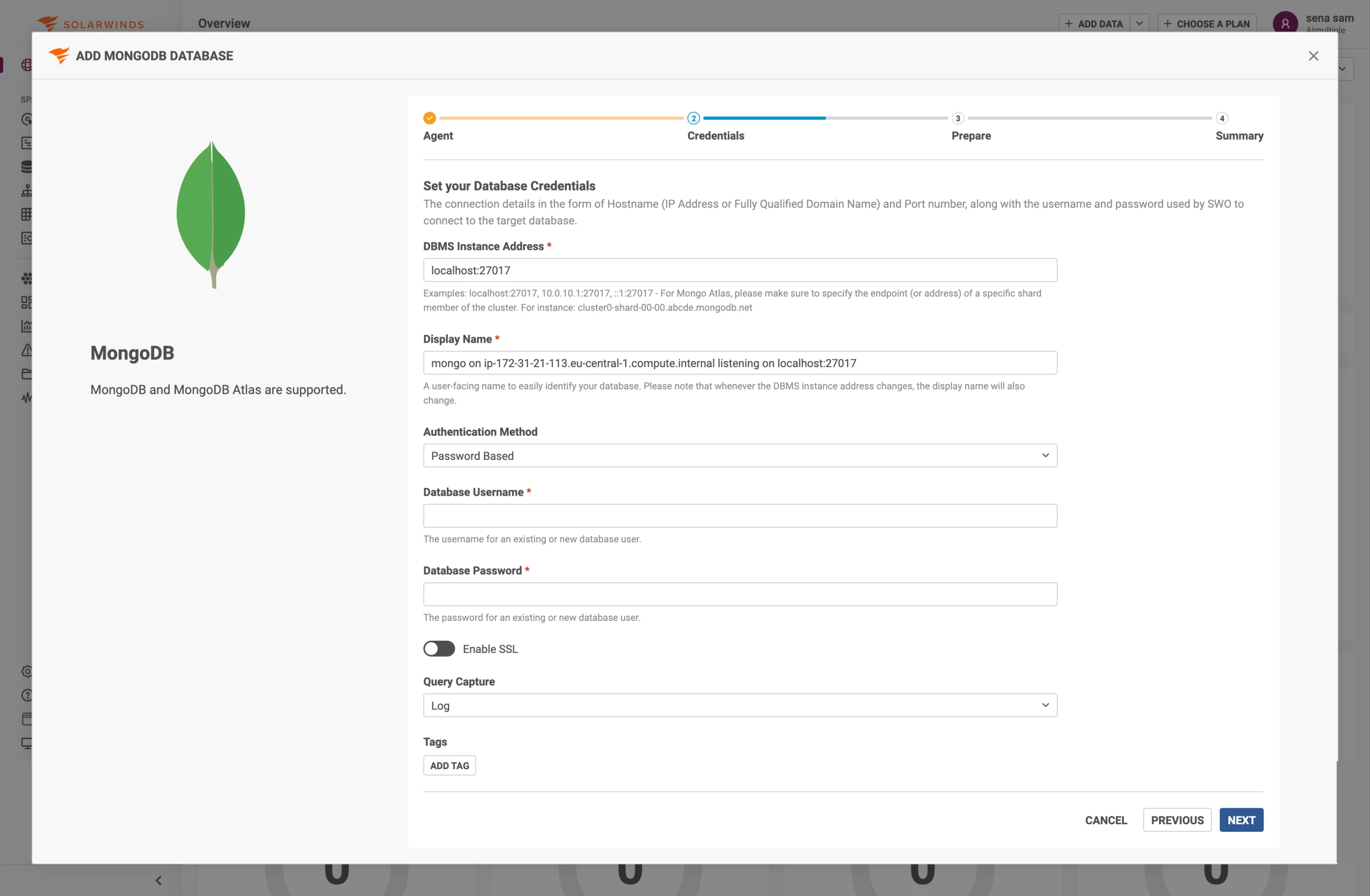Screen dimensions: 1370x896
Task: Select the Prepare step circle numbered 3
Action: [957, 118]
